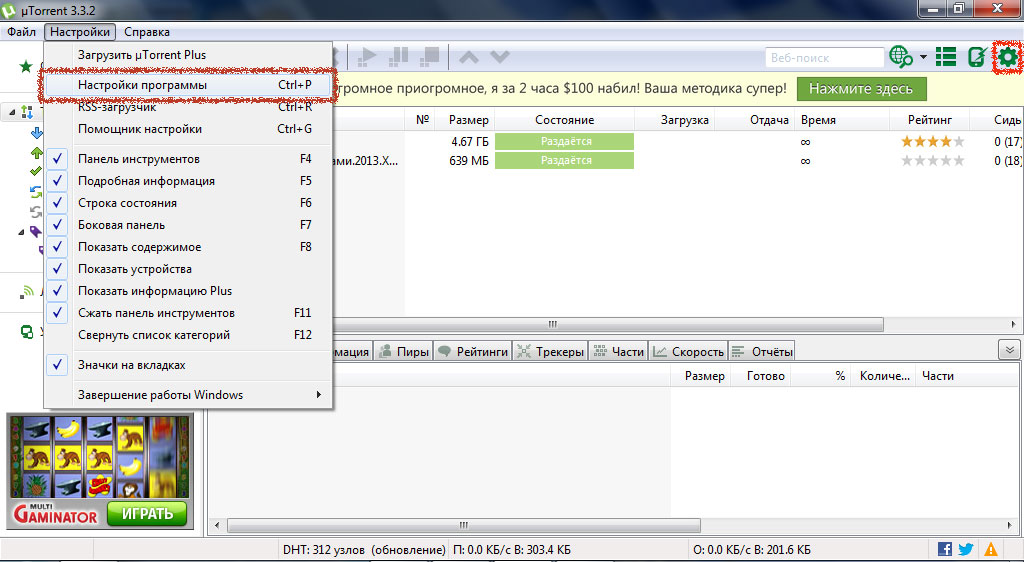This screenshot has height=562, width=1024.
Task: Click the stop torrent toolbar icon
Action: click(x=429, y=57)
